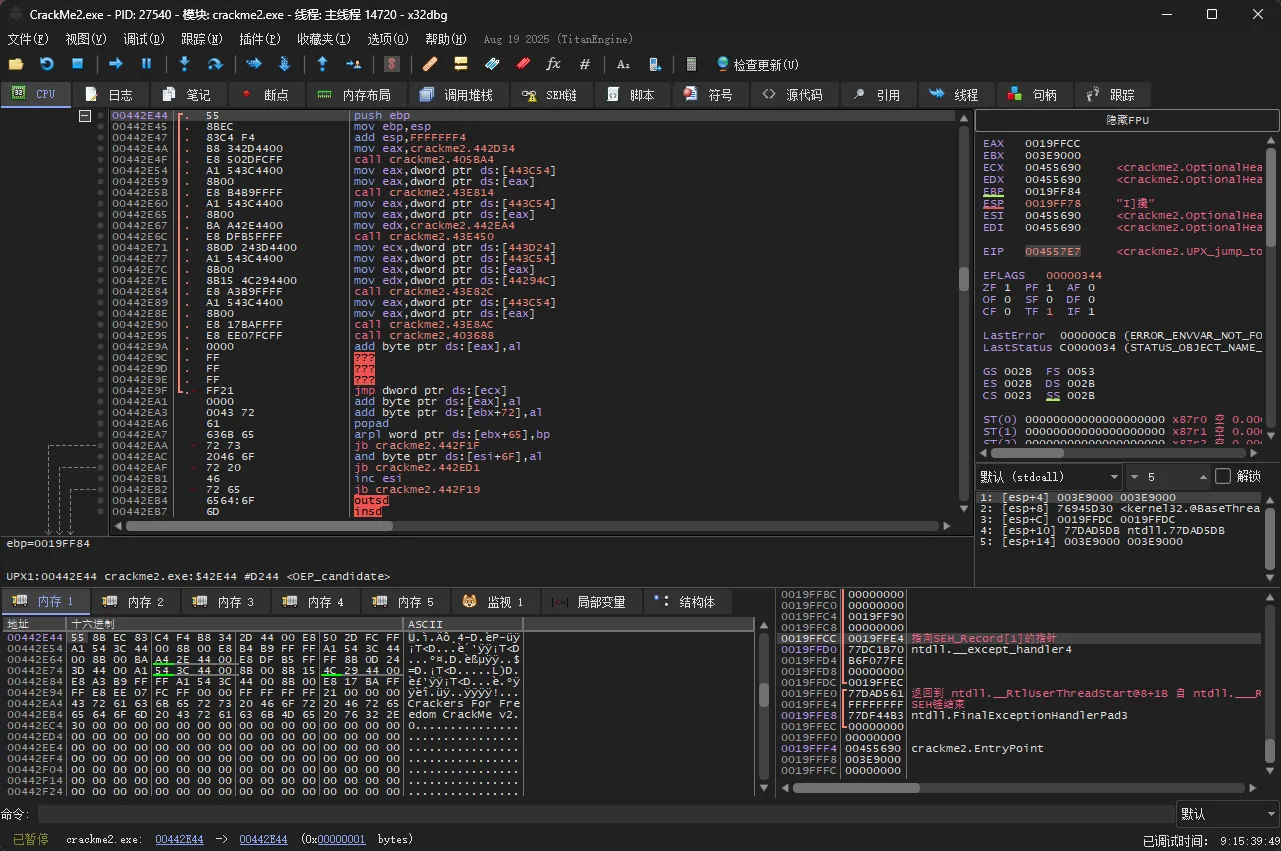Click the Open file toolbar icon
Image resolution: width=1281 pixels, height=851 pixels.
(16, 64)
